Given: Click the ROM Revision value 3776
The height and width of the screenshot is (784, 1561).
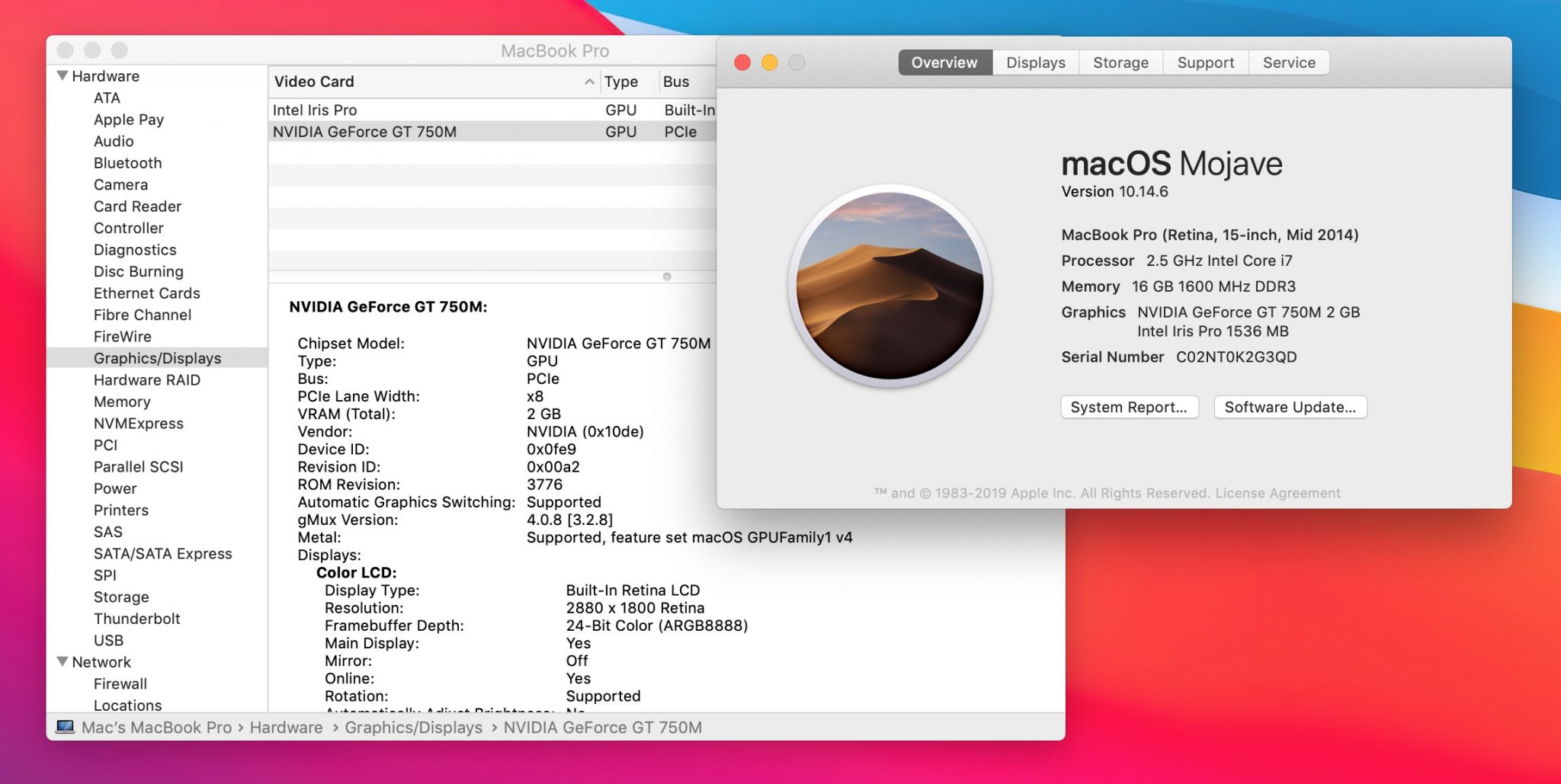Looking at the screenshot, I should click(x=544, y=485).
